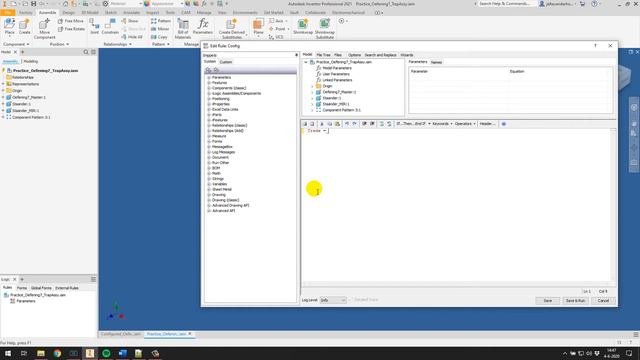Open Chrome from the Windows taskbar
The image size is (640, 360).
(57, 353)
